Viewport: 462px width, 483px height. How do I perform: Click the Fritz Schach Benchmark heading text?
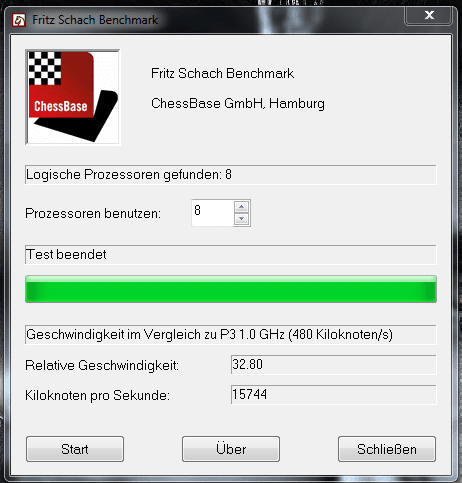(222, 73)
